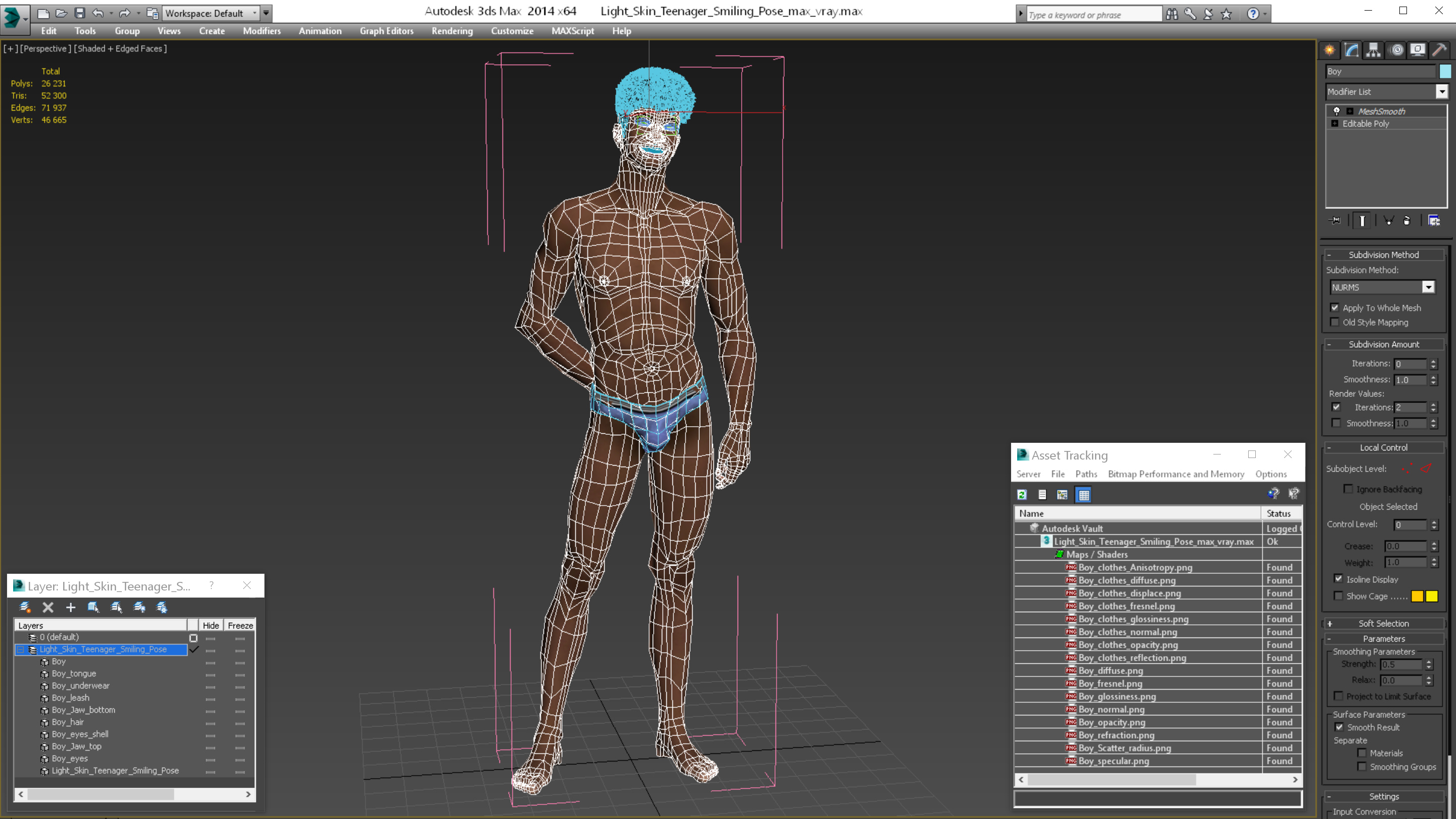1456x819 pixels.
Task: Toggle Render Values Iterations checkbox
Action: tap(1336, 407)
